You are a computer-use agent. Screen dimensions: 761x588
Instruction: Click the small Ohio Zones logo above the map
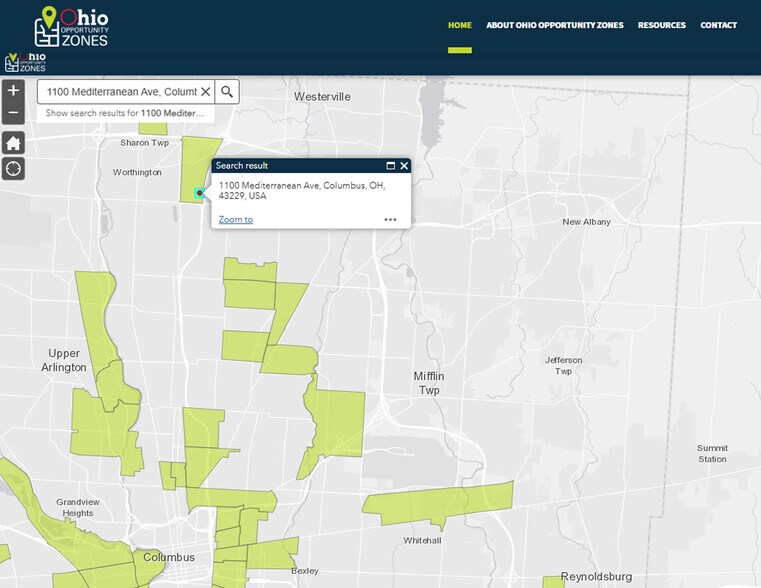pyautogui.click(x=26, y=62)
